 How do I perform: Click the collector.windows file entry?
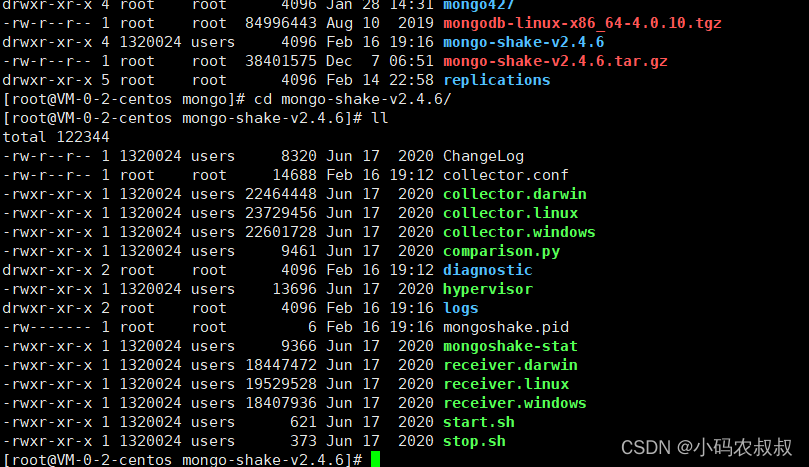pos(519,232)
